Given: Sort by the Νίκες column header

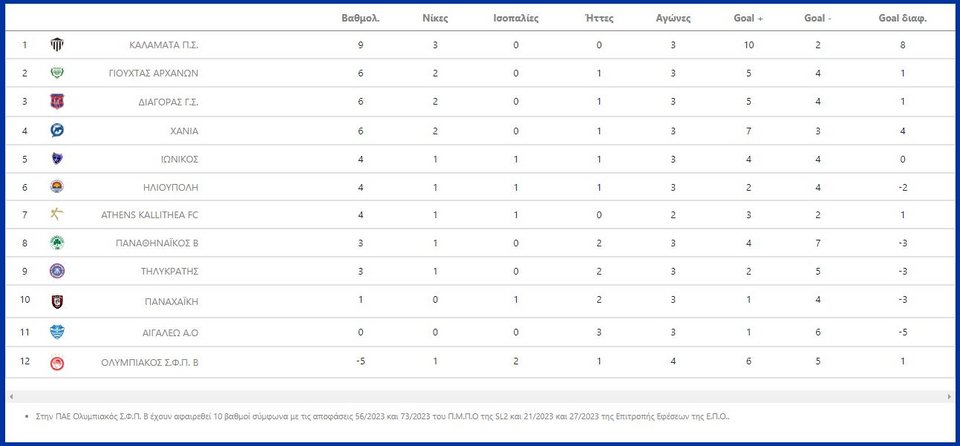Looking at the screenshot, I should pos(435,18).
